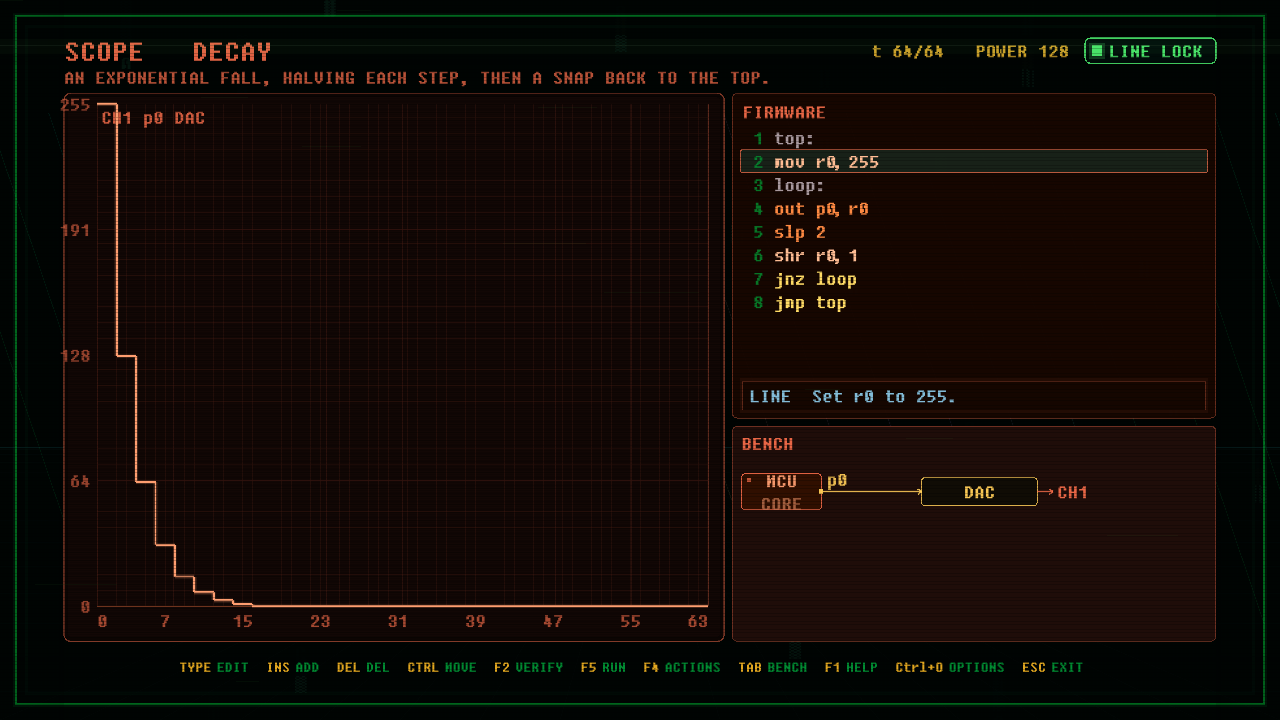Click the DAC block on bench

point(979,492)
